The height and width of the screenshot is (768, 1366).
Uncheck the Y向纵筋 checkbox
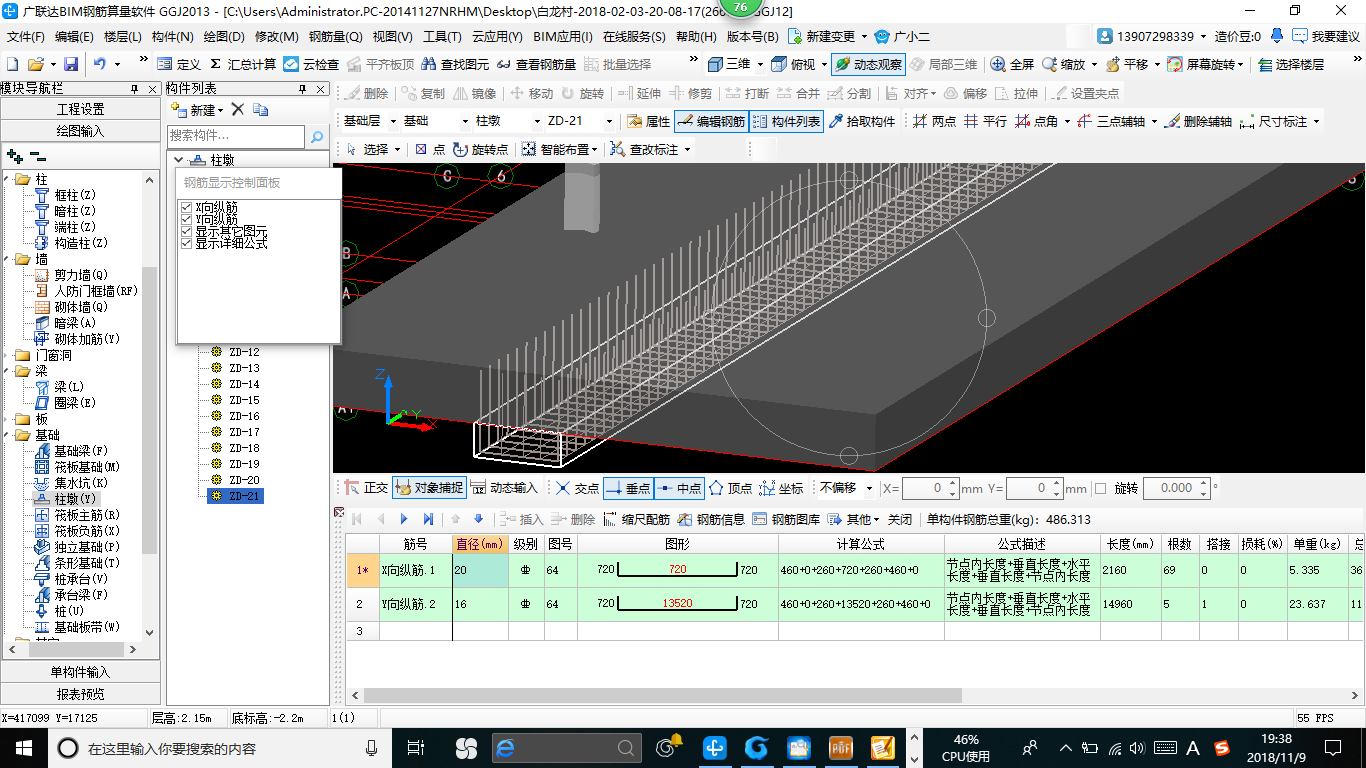click(x=186, y=219)
